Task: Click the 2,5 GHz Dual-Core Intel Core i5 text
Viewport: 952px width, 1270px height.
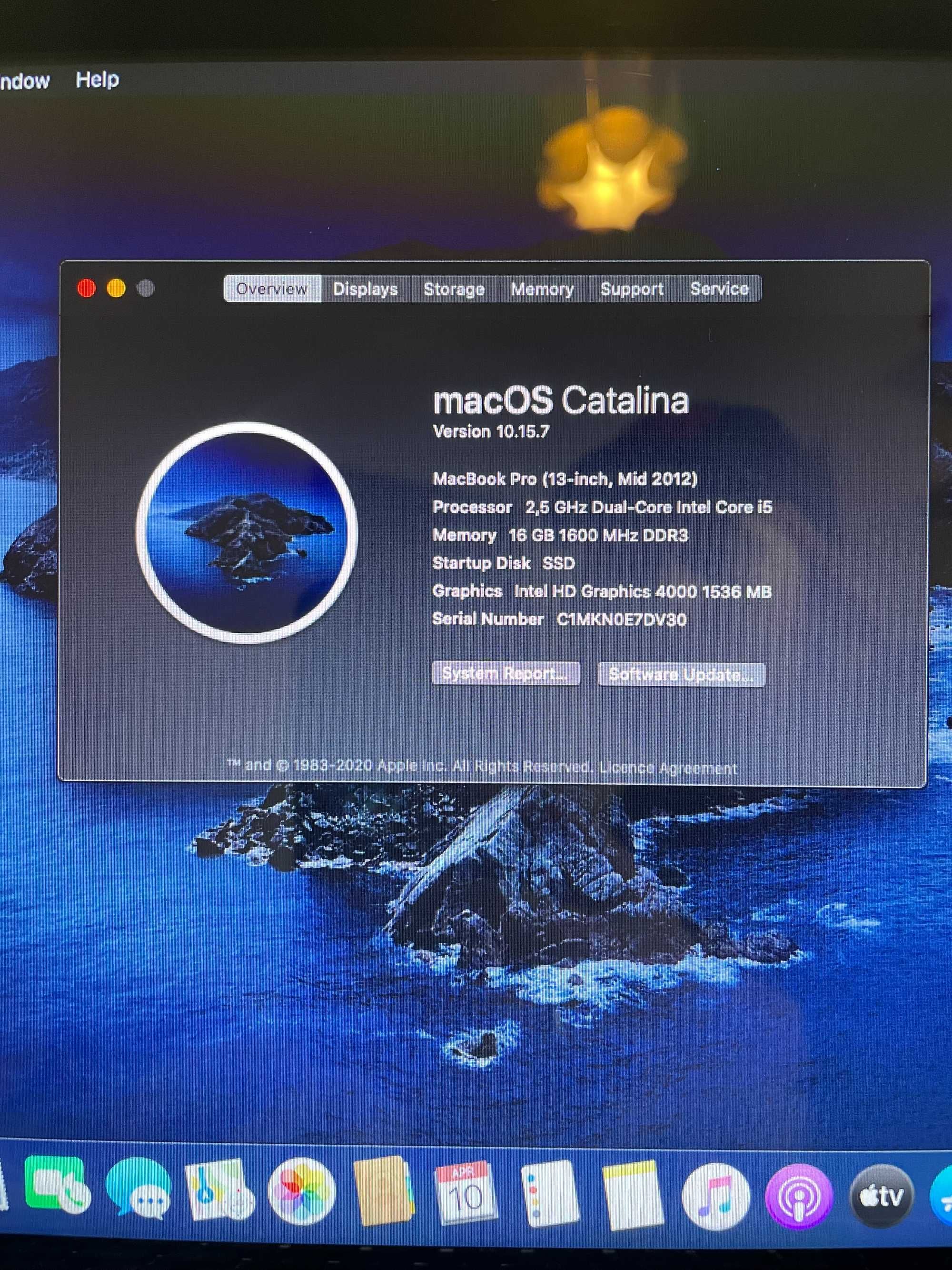Action: (x=648, y=507)
